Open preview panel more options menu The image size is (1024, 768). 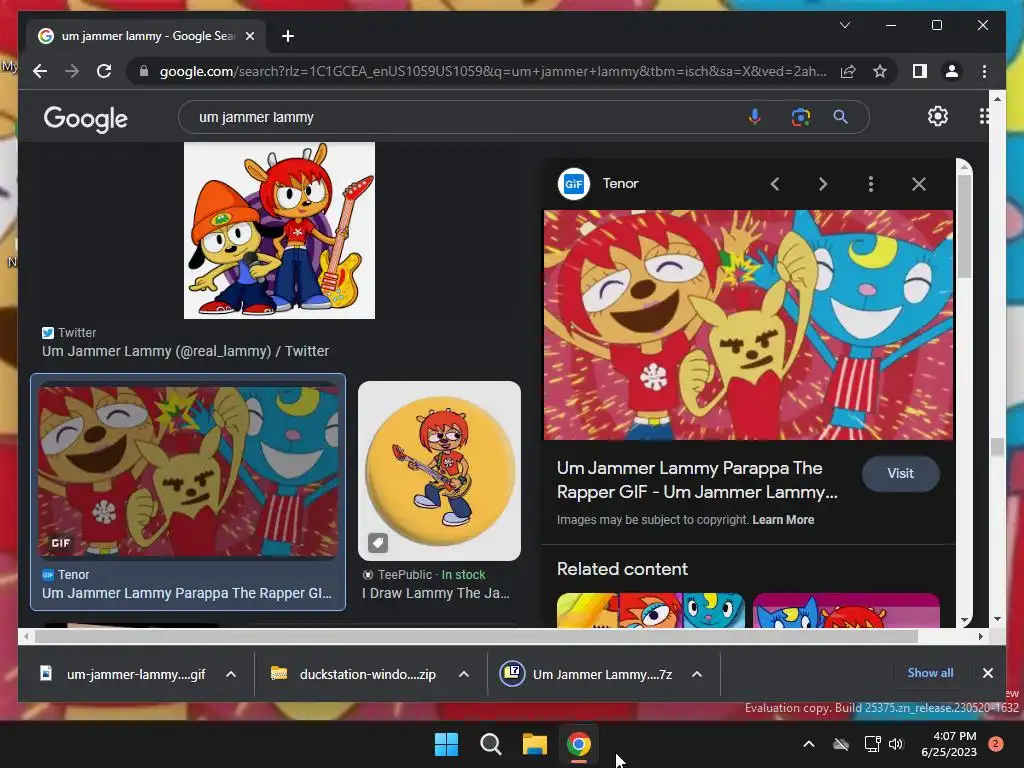(871, 184)
